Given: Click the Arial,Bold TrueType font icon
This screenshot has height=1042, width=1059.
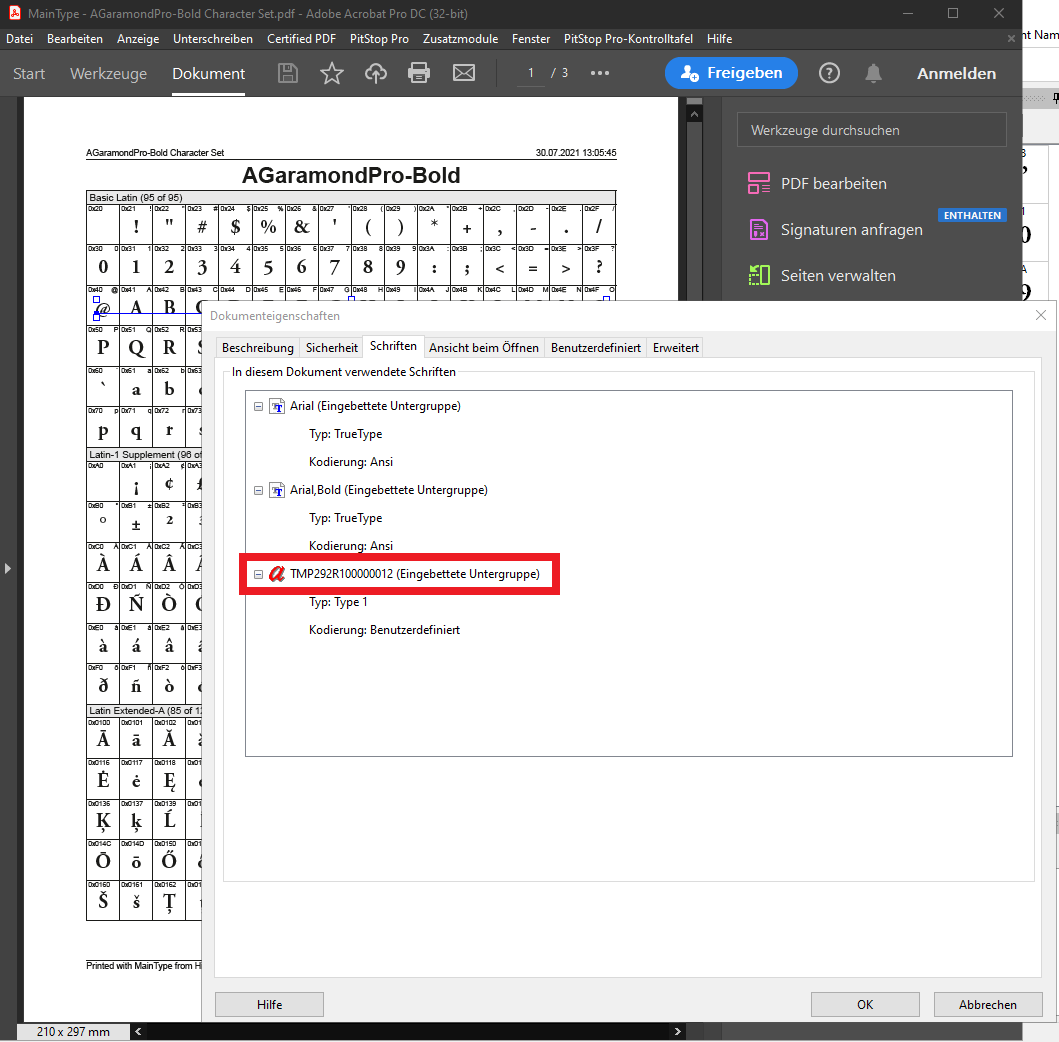Looking at the screenshot, I should [x=277, y=490].
